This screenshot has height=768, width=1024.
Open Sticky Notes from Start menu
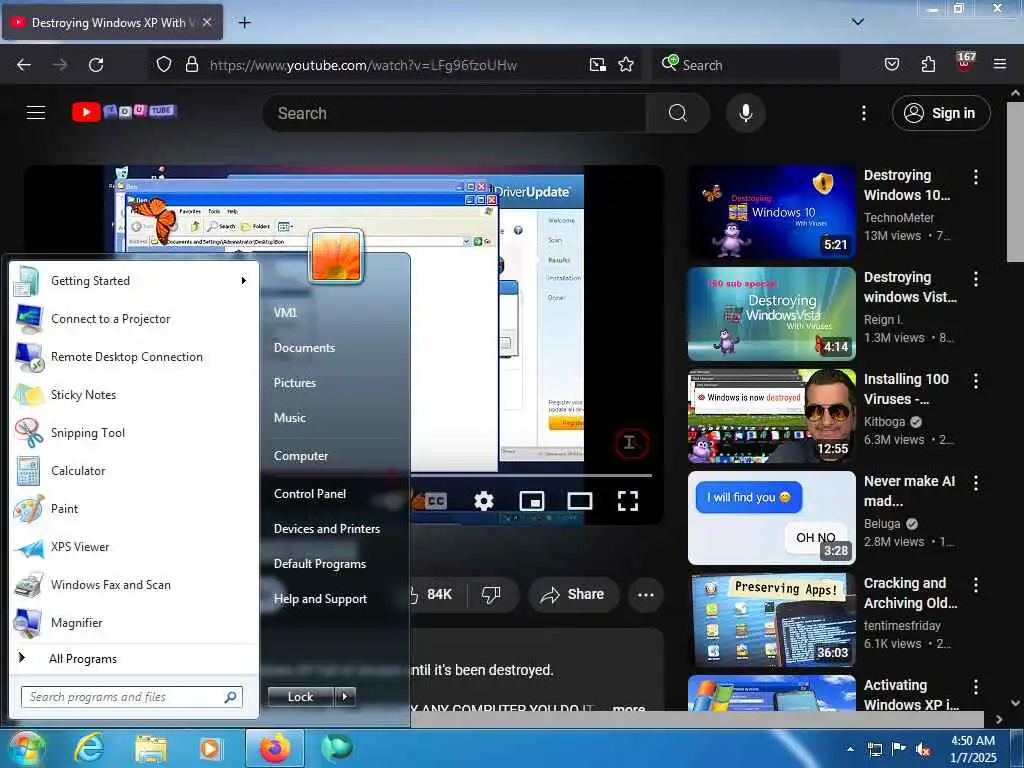point(134,394)
